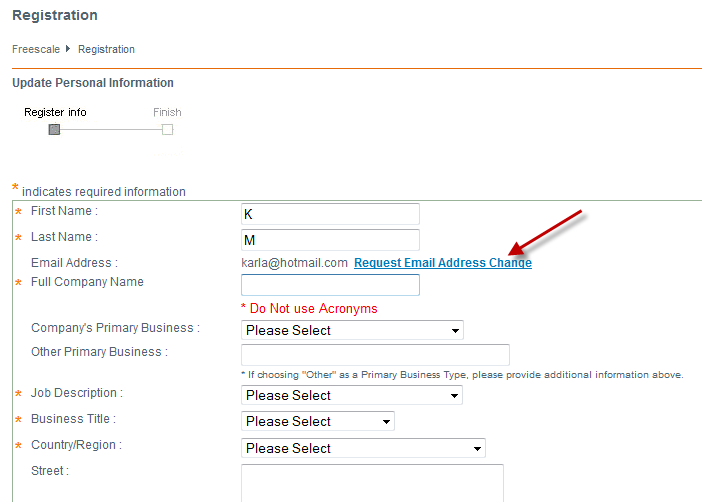Viewport: 702px width, 502px height.
Task: Select the Register info step marker
Action: 54,129
